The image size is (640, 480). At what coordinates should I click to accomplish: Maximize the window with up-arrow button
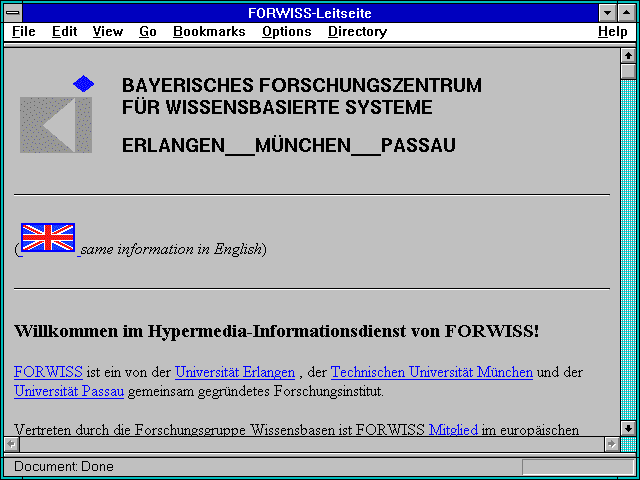627,13
